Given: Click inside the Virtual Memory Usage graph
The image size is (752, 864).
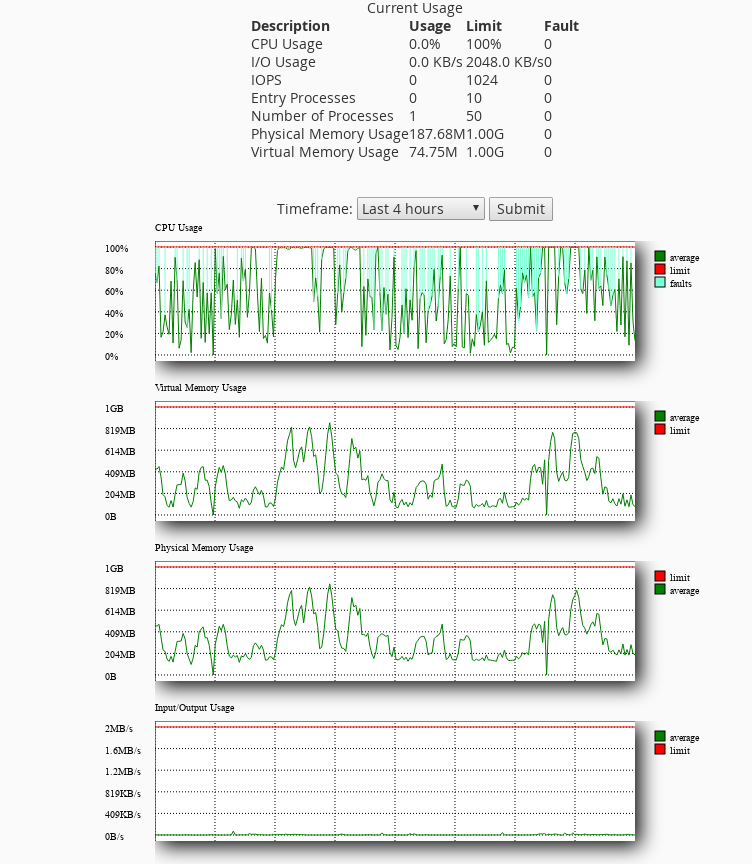Looking at the screenshot, I should [394, 461].
